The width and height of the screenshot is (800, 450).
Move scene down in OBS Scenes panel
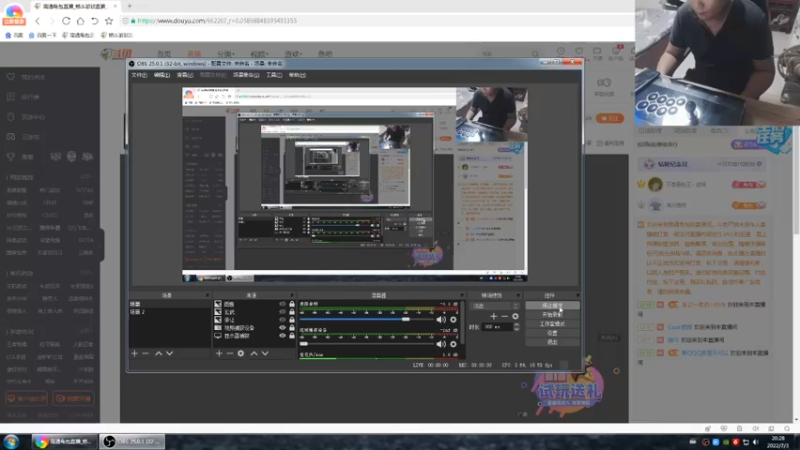(169, 353)
